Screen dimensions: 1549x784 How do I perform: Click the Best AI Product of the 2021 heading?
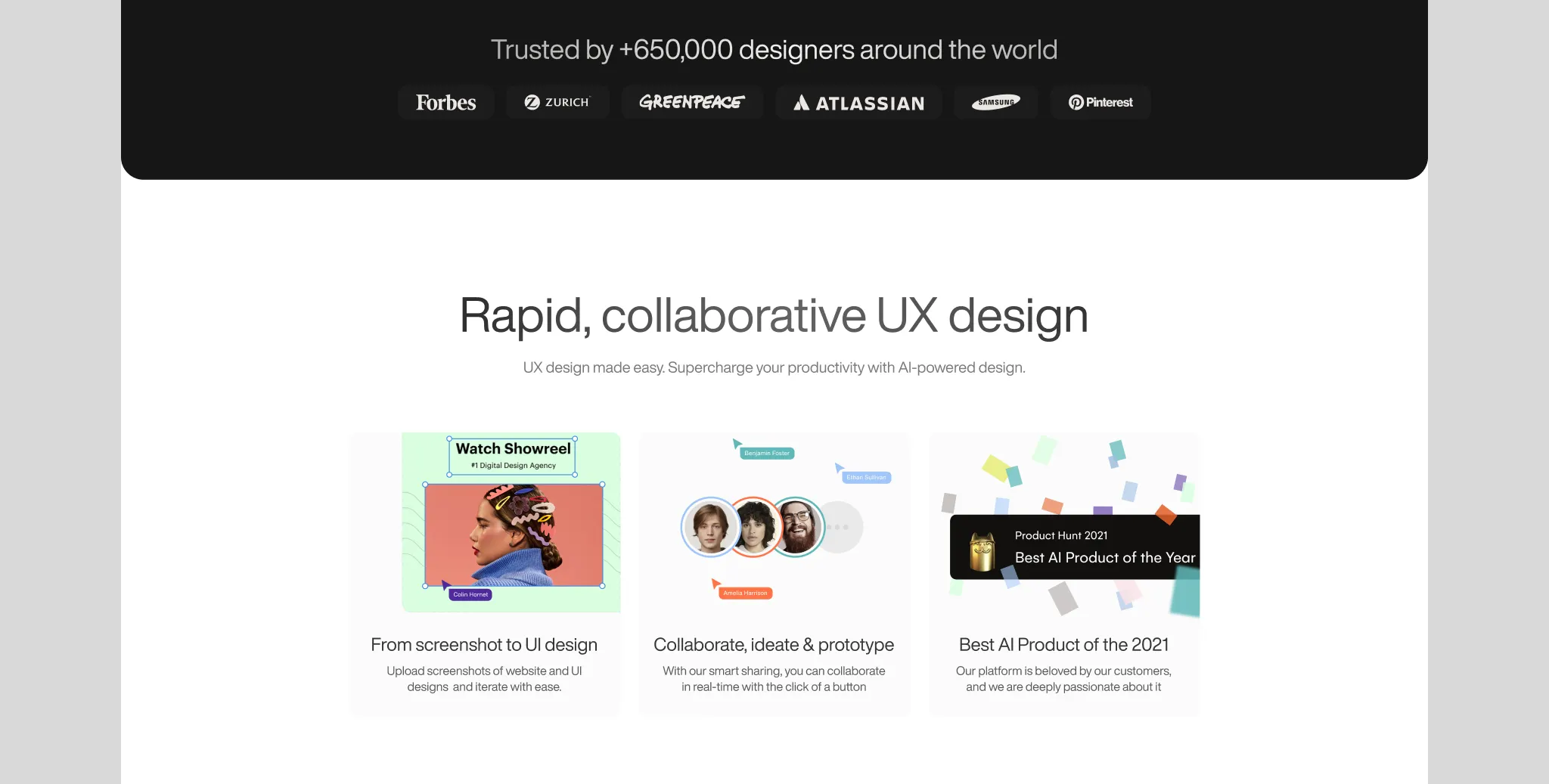(x=1063, y=644)
